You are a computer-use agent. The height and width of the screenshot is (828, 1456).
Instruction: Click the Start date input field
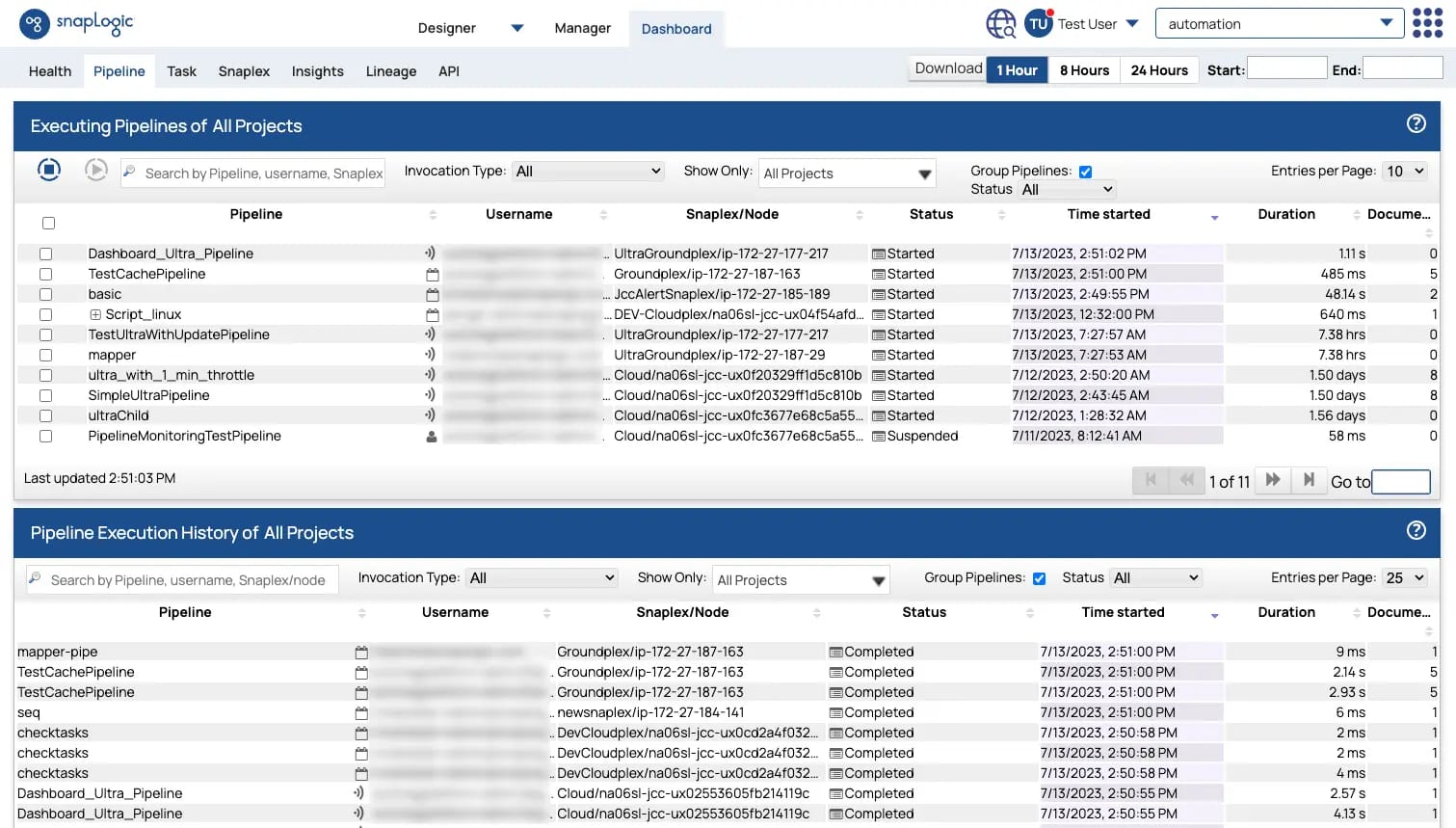click(1287, 67)
